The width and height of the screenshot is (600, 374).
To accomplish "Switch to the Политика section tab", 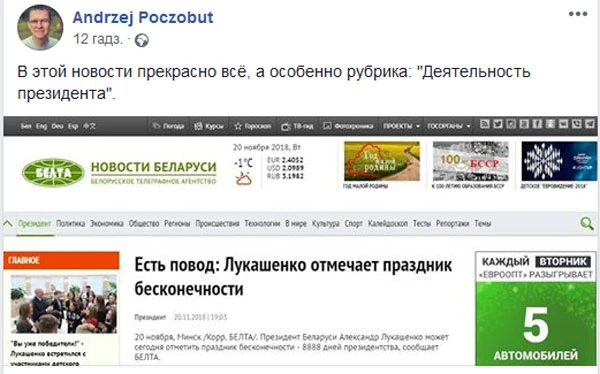I will click(x=70, y=224).
